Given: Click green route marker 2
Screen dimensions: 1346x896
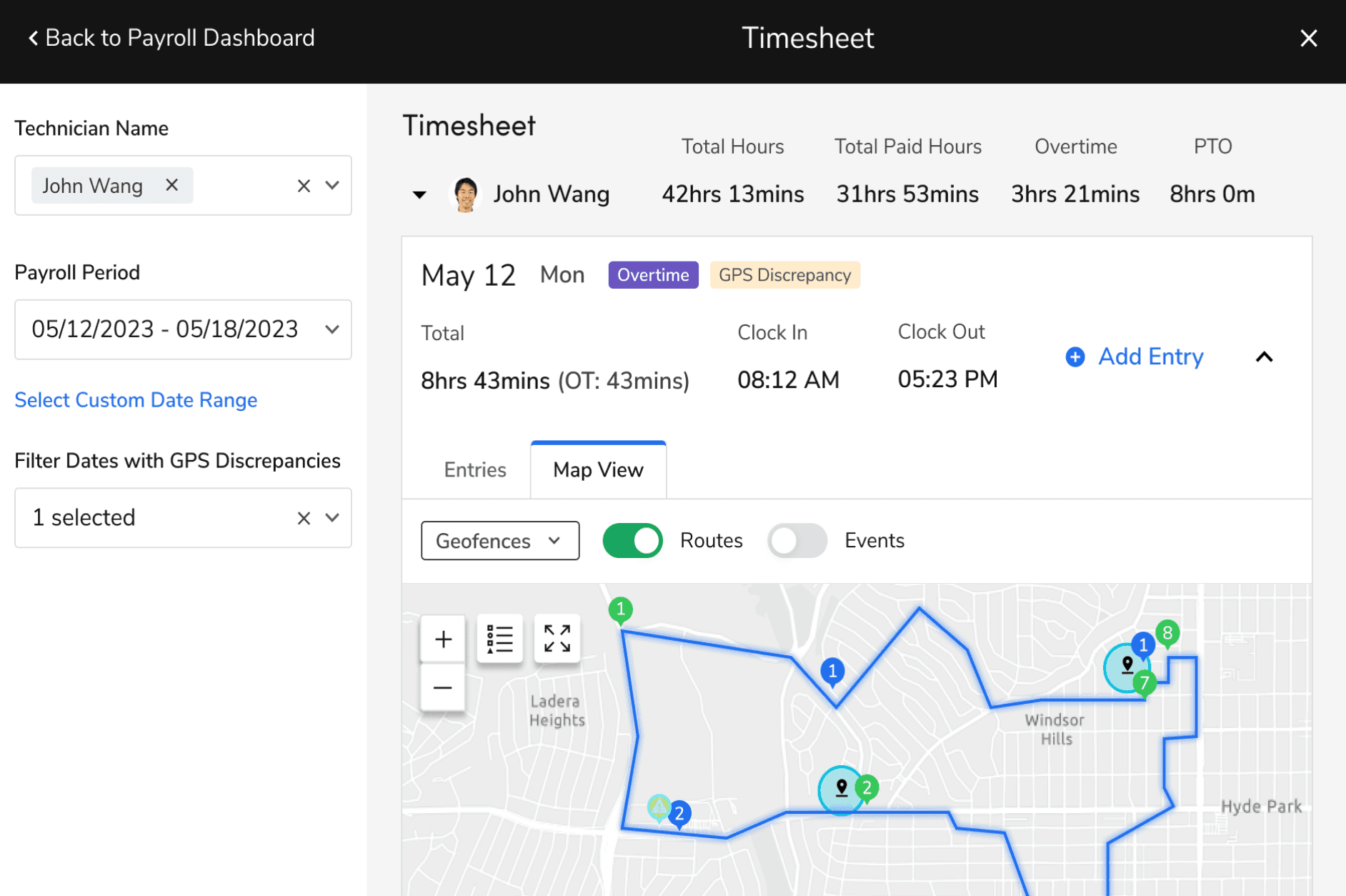Looking at the screenshot, I should click(867, 789).
